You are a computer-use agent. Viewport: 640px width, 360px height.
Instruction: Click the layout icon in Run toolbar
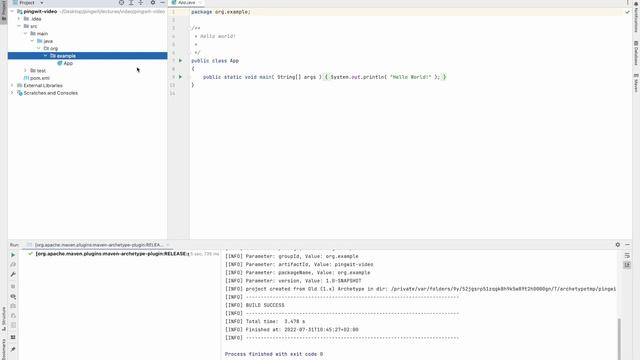pos(13,337)
